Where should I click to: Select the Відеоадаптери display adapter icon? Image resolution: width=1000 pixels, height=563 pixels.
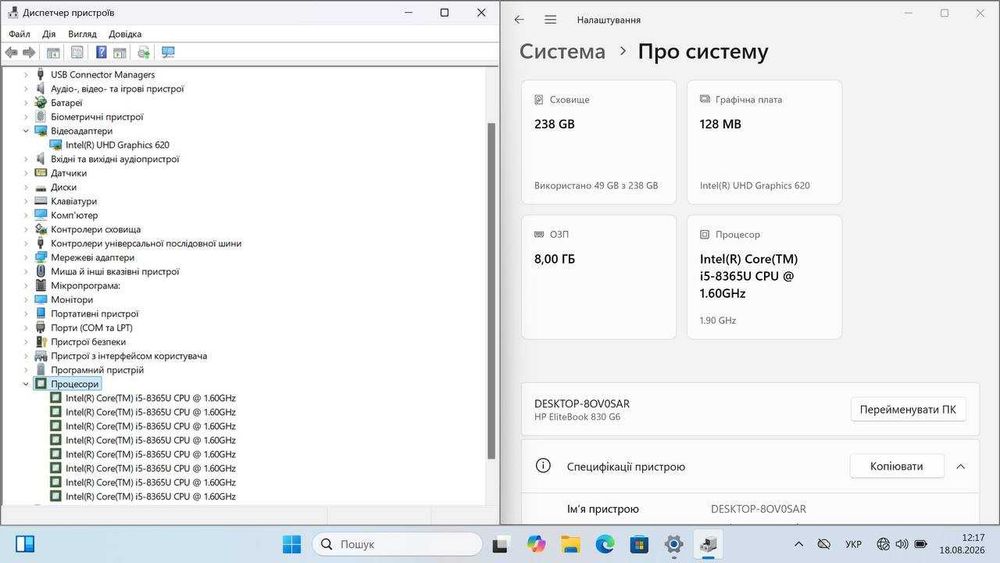point(41,131)
